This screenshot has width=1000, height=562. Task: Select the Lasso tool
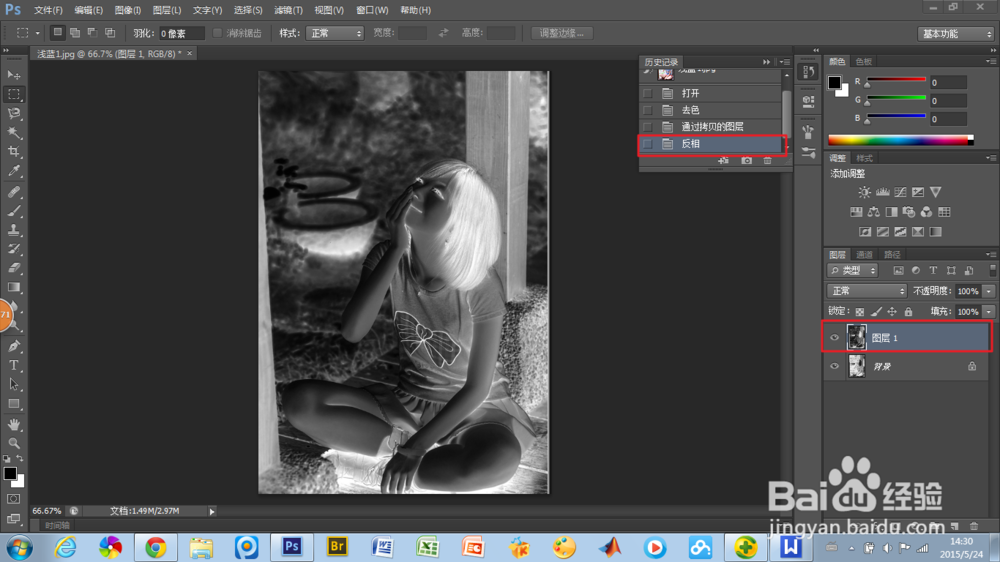pyautogui.click(x=14, y=114)
